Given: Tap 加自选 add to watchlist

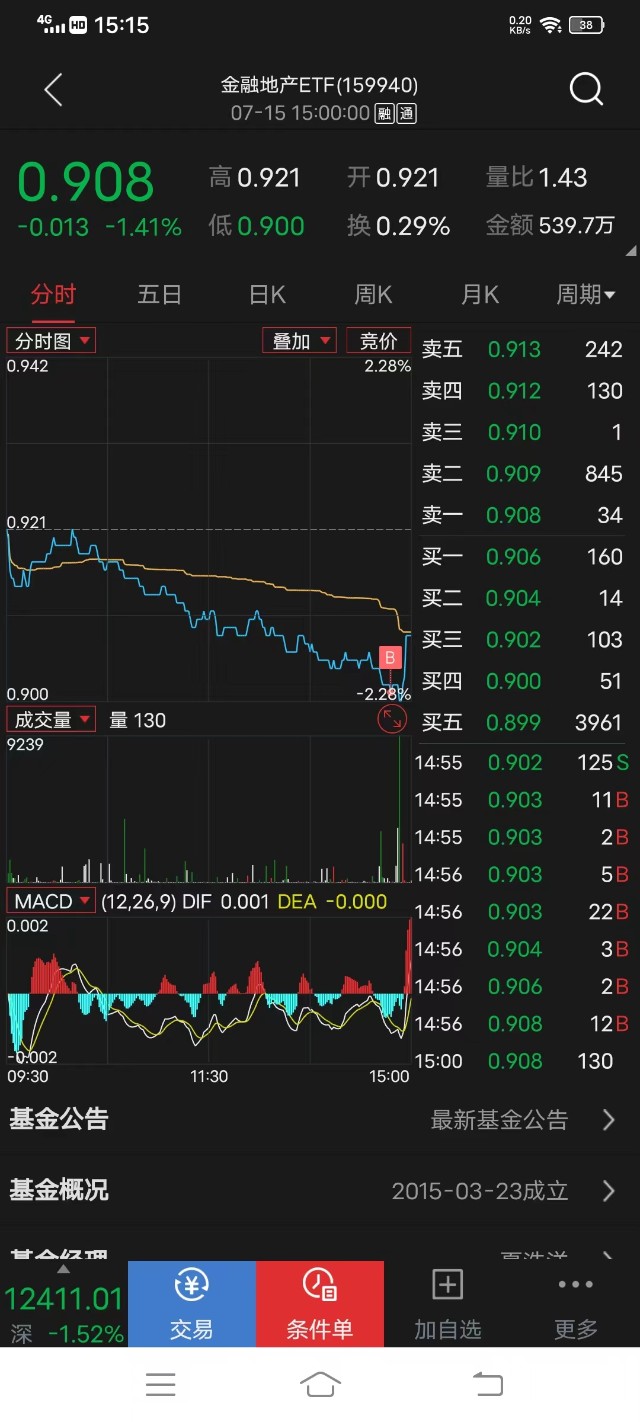Looking at the screenshot, I should click(447, 1304).
